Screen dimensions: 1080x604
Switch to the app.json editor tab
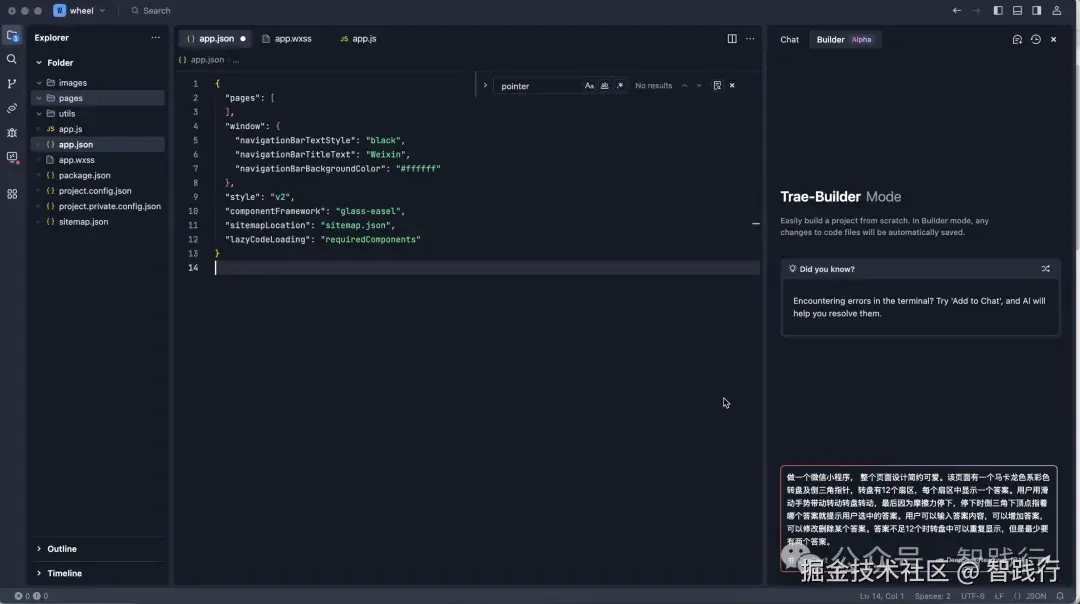coord(216,39)
